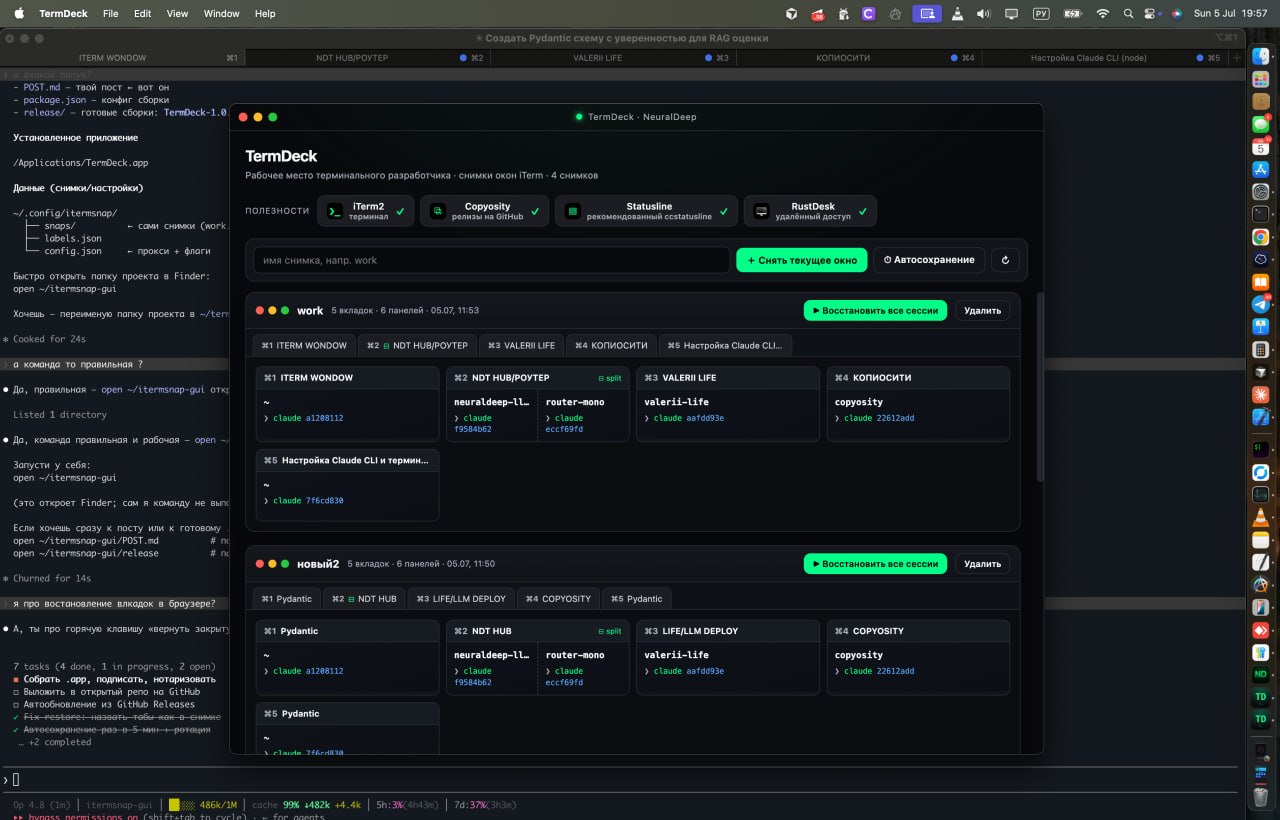Screen dimensions: 1280x820
Task: Open the Calendar icon in the Dock
Action: click(1261, 147)
